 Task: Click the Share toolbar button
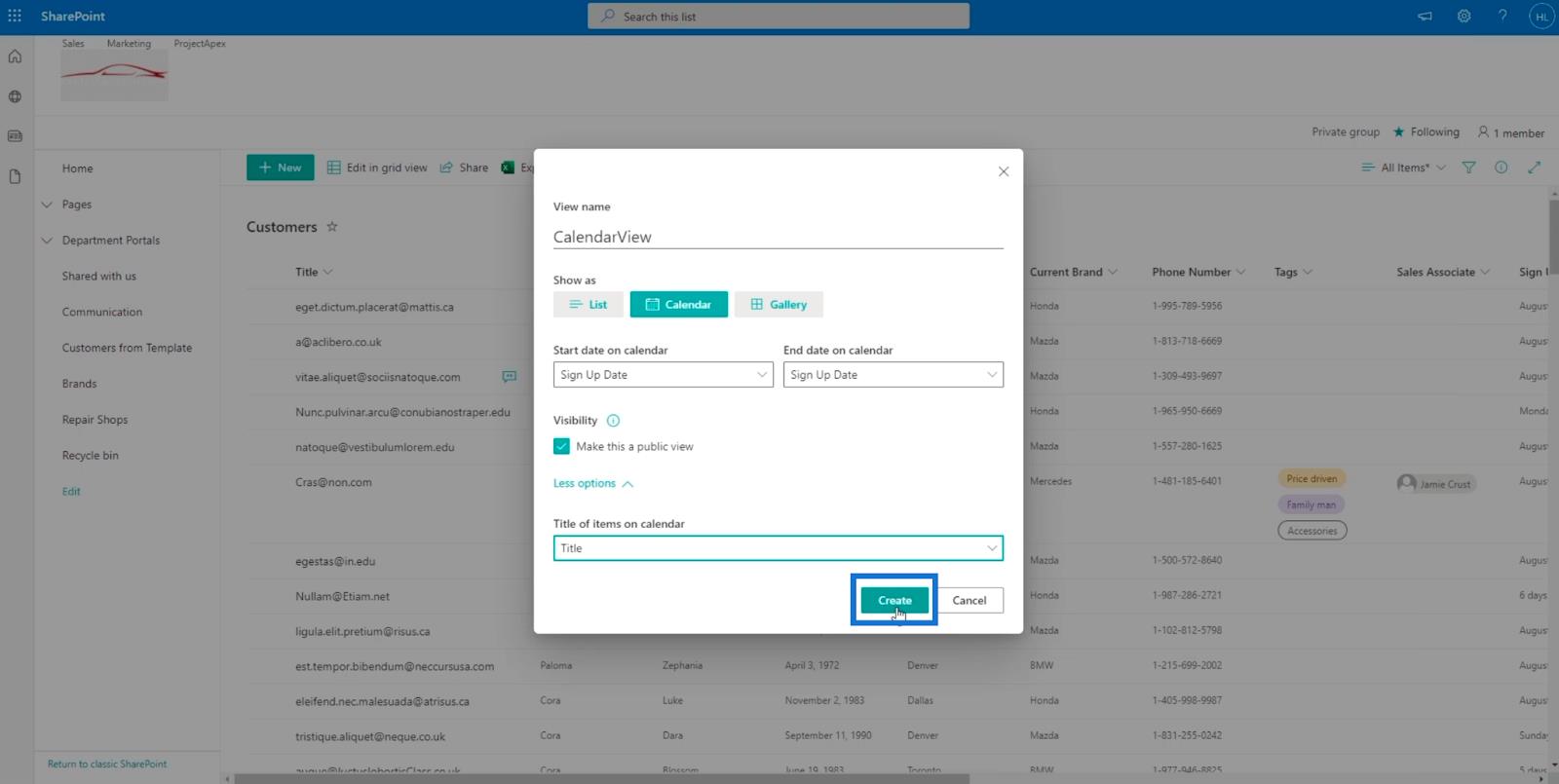click(x=464, y=168)
